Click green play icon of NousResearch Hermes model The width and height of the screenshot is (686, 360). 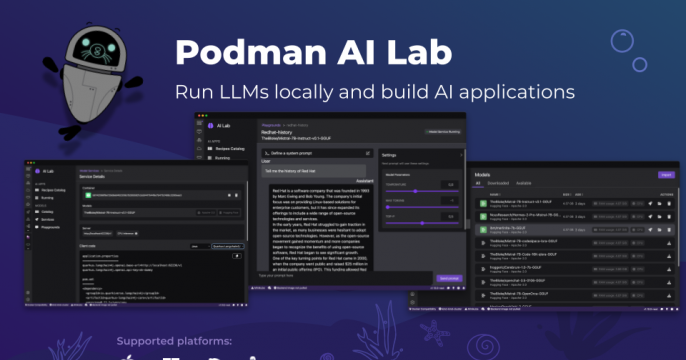tap(483, 217)
